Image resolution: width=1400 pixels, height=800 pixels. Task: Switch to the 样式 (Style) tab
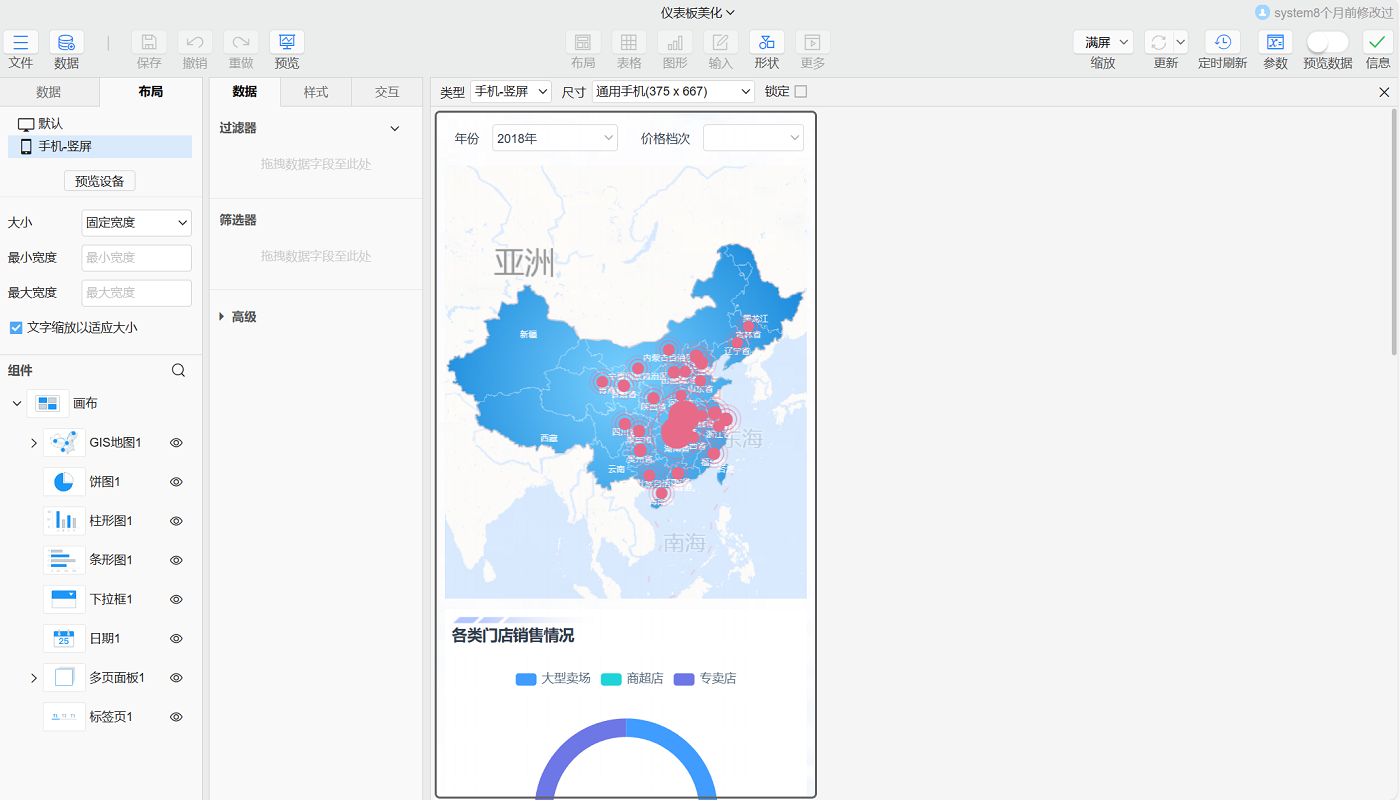click(x=316, y=92)
